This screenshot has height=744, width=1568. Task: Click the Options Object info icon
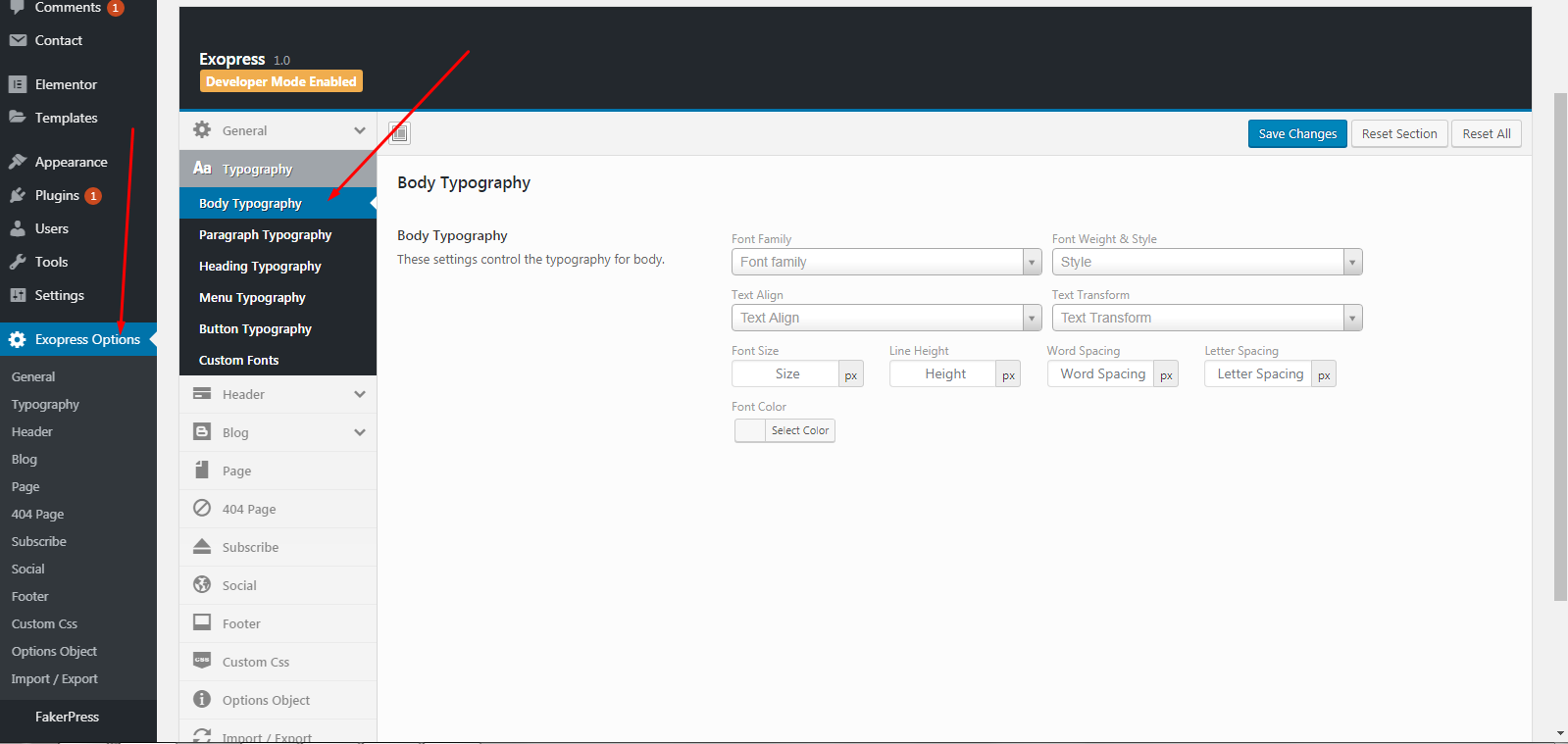[202, 699]
